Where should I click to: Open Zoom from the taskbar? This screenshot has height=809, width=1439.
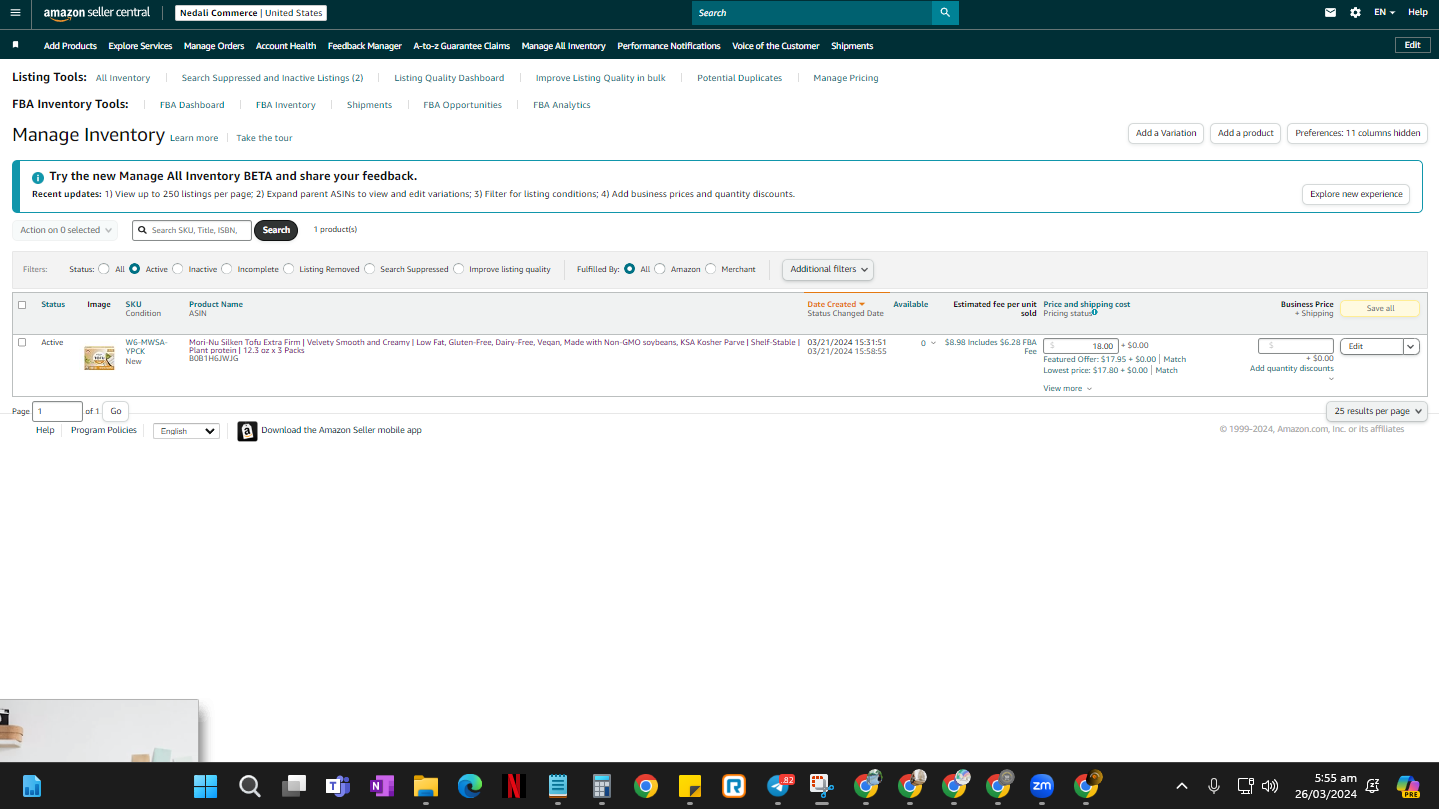[1042, 786]
